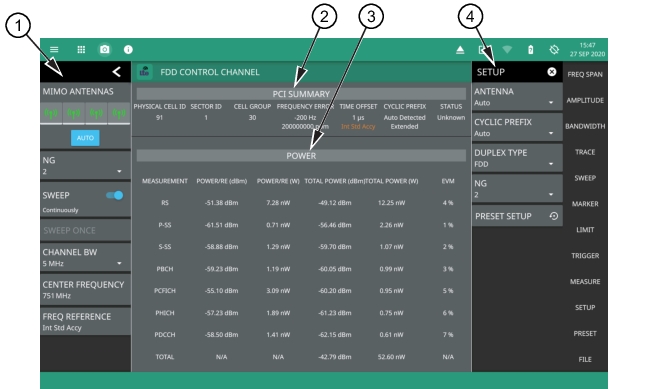Screen dimensions: 654x389
Task: Click the EVM column header
Action: click(x=448, y=181)
